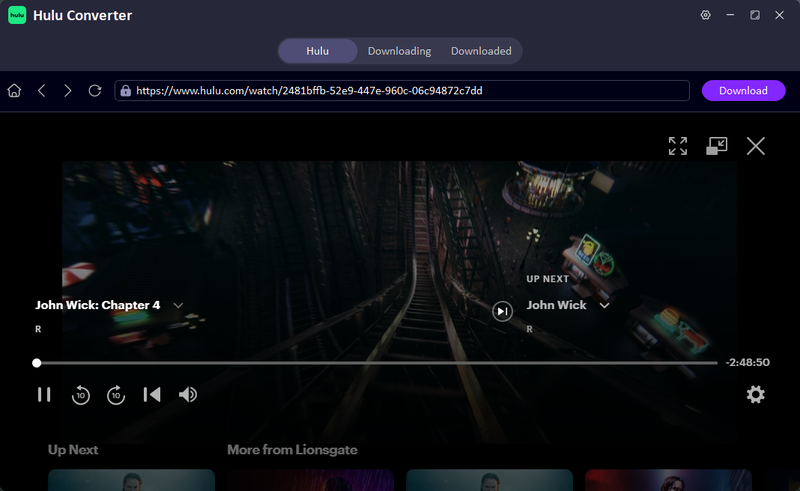Navigate forward in the browser

click(67, 91)
